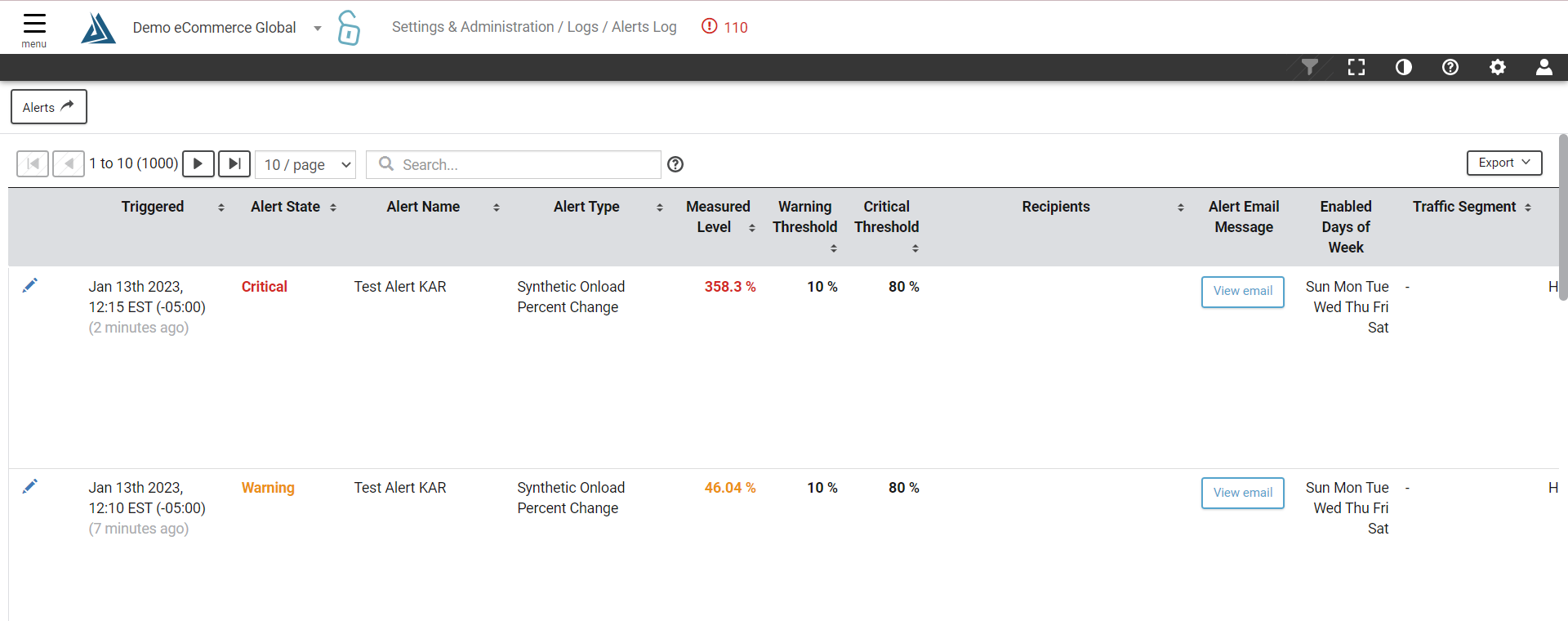
Task: Click the unlocked padlock icon
Action: pos(349,28)
